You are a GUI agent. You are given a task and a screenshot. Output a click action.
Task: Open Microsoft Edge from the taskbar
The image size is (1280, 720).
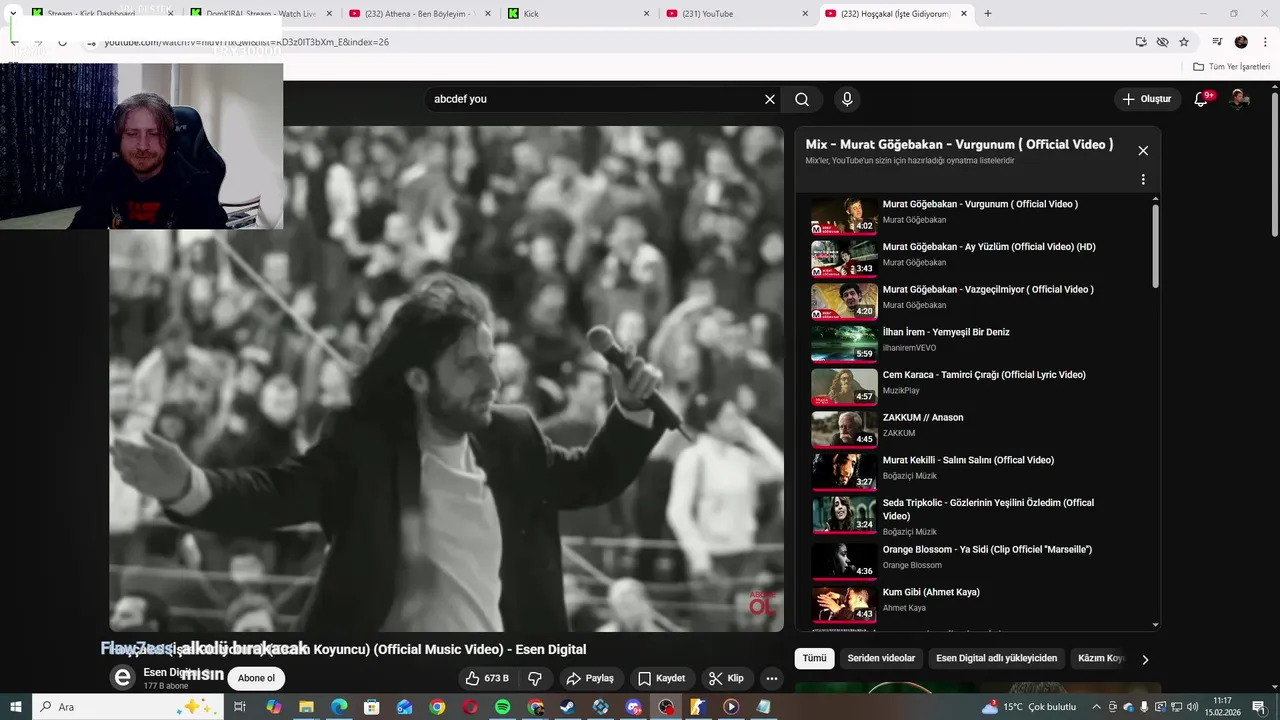(339, 707)
